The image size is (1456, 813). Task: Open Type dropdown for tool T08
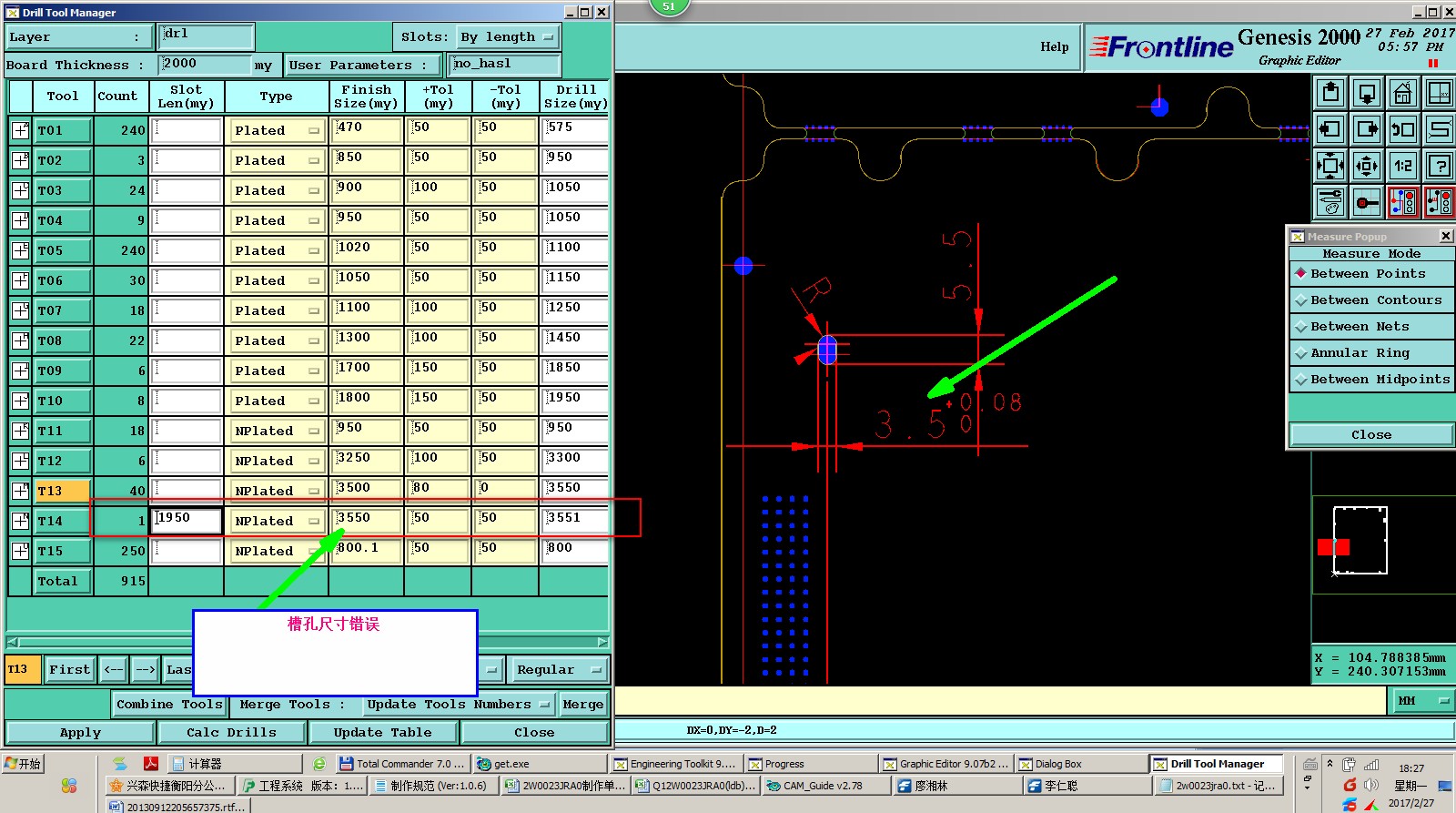tap(278, 340)
